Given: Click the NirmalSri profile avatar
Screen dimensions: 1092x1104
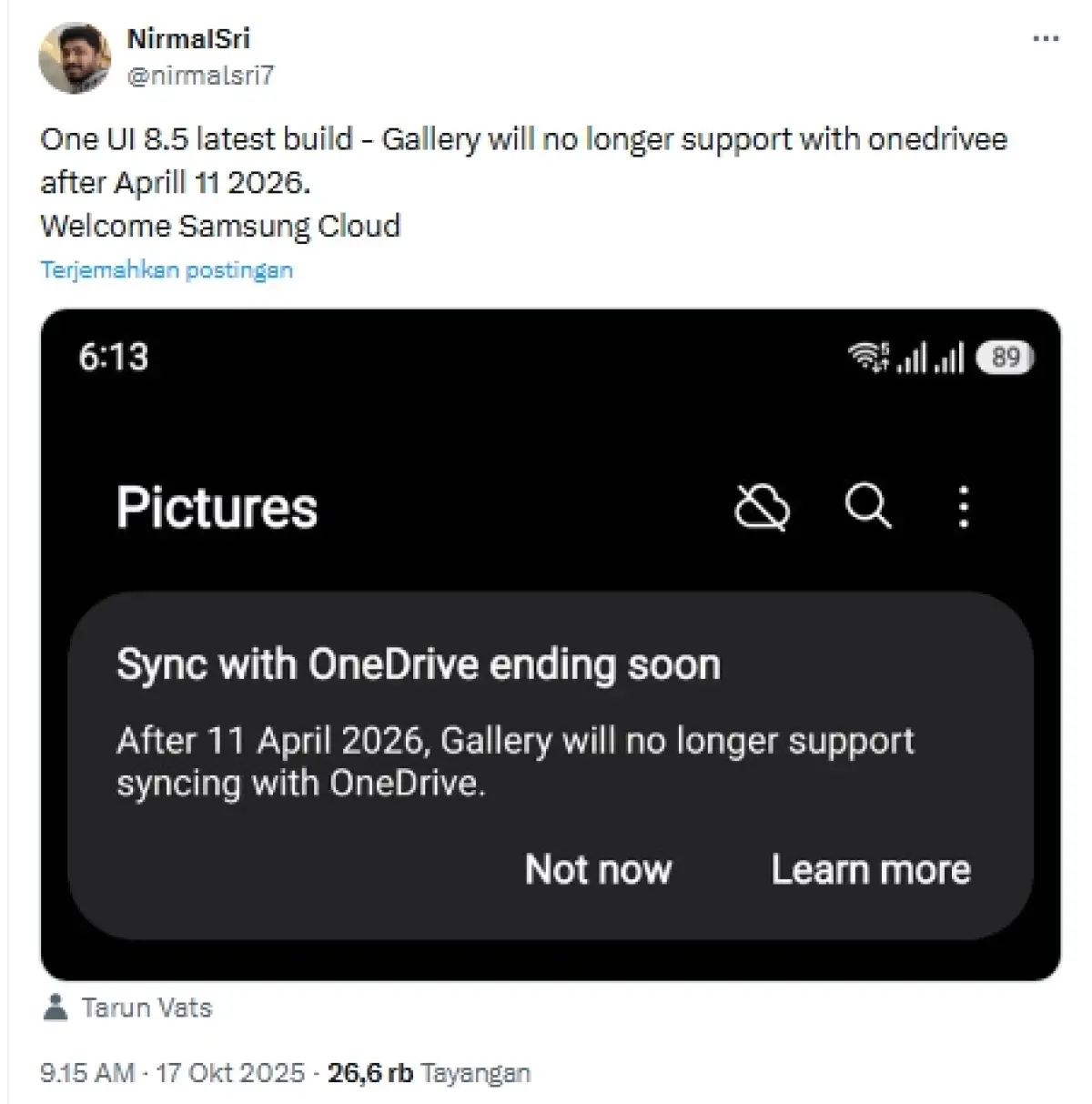Looking at the screenshot, I should pyautogui.click(x=74, y=57).
